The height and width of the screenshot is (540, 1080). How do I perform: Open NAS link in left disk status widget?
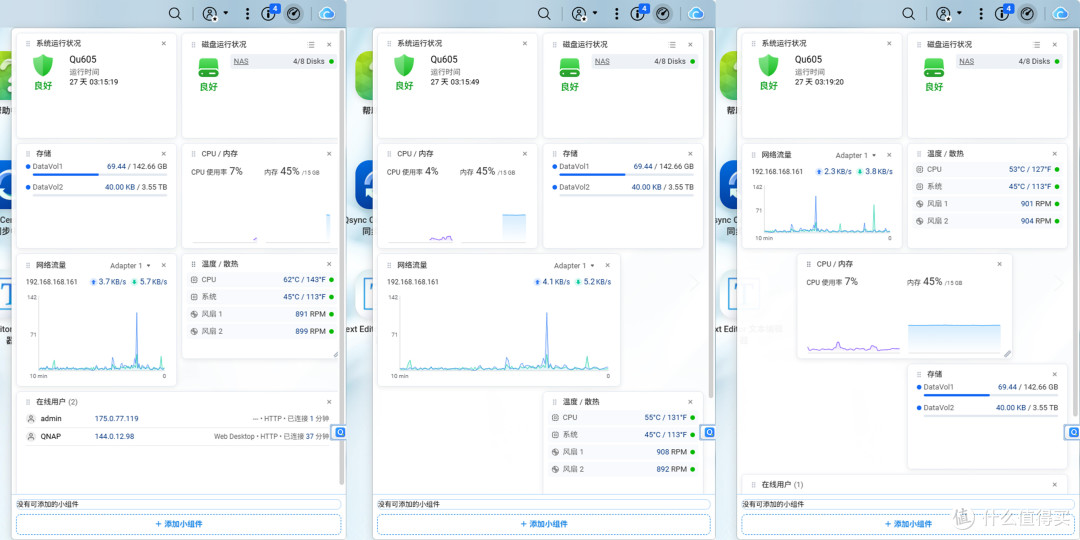241,61
